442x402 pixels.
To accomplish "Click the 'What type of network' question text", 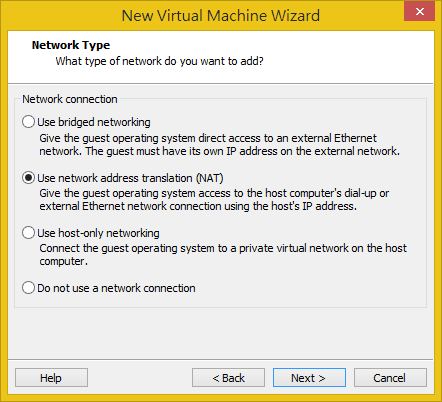I will [159, 61].
